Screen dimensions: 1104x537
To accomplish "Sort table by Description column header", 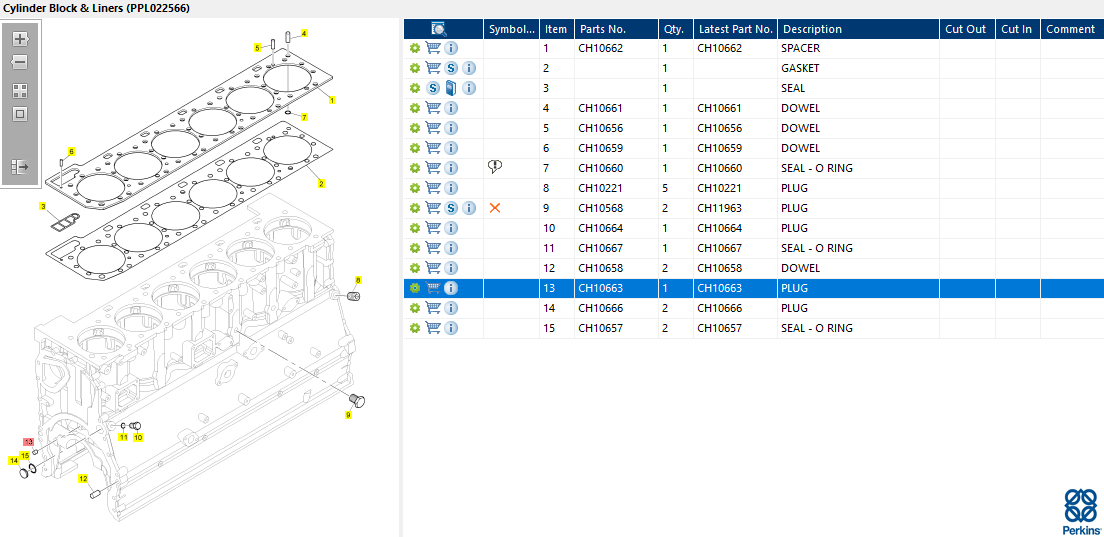I will click(x=813, y=29).
